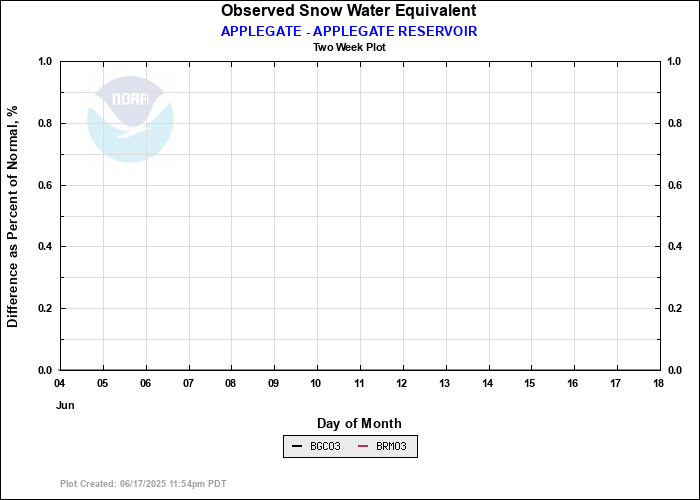Click x-axis tick label 11
Image resolution: width=700 pixels, height=500 pixels.
359,383
